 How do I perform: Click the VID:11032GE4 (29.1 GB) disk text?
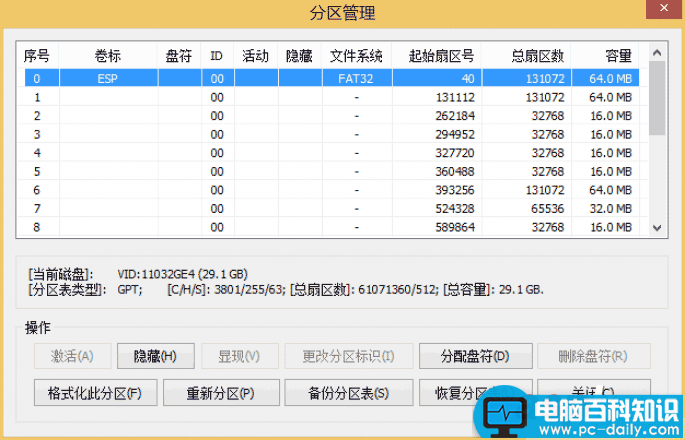pos(183,274)
